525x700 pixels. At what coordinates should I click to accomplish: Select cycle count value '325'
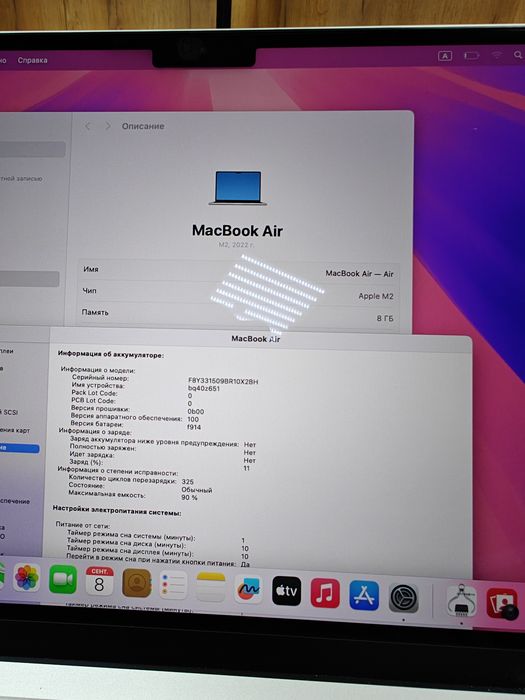click(188, 482)
